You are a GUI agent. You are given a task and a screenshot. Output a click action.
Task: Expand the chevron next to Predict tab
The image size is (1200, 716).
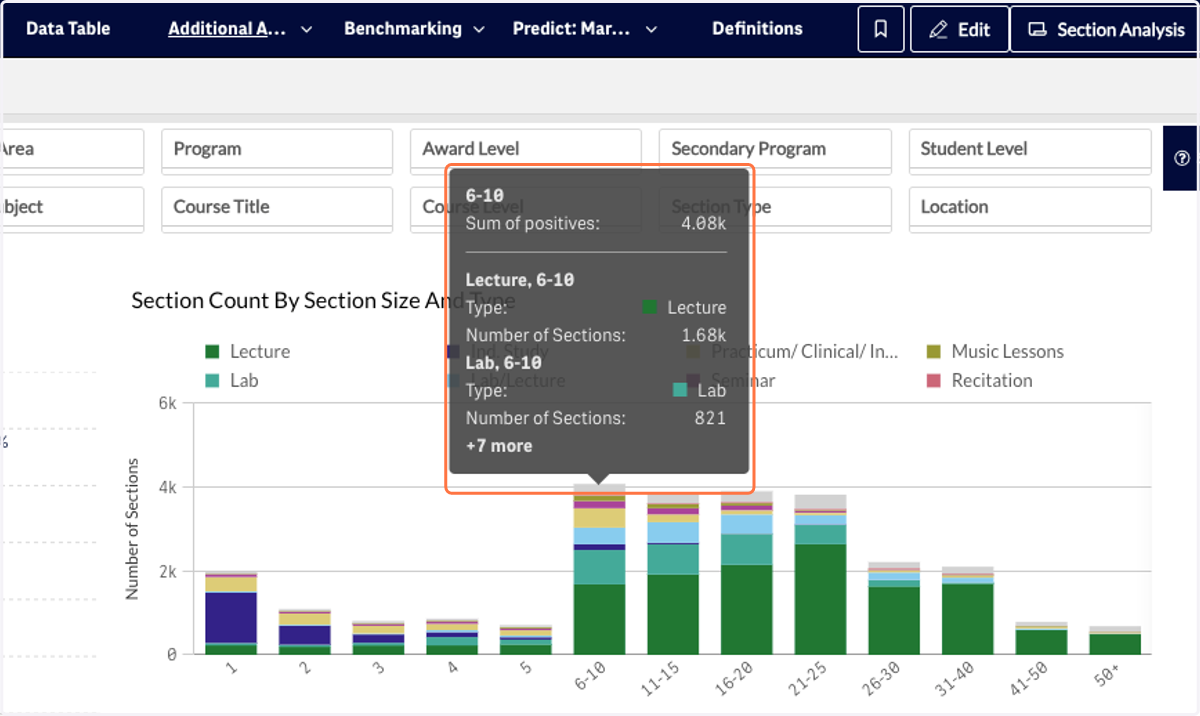(x=652, y=29)
